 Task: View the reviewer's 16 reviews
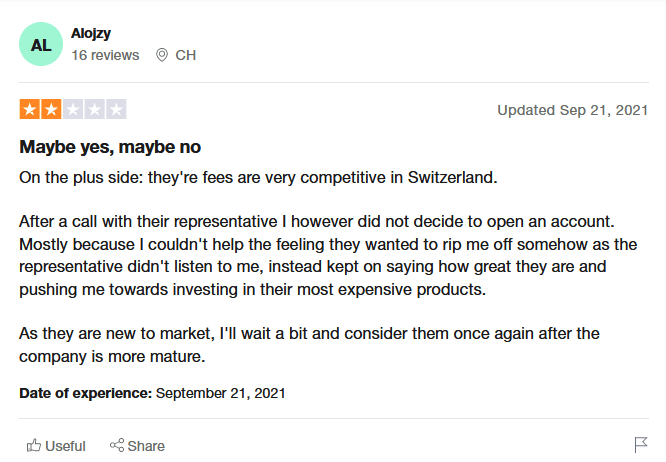click(105, 55)
